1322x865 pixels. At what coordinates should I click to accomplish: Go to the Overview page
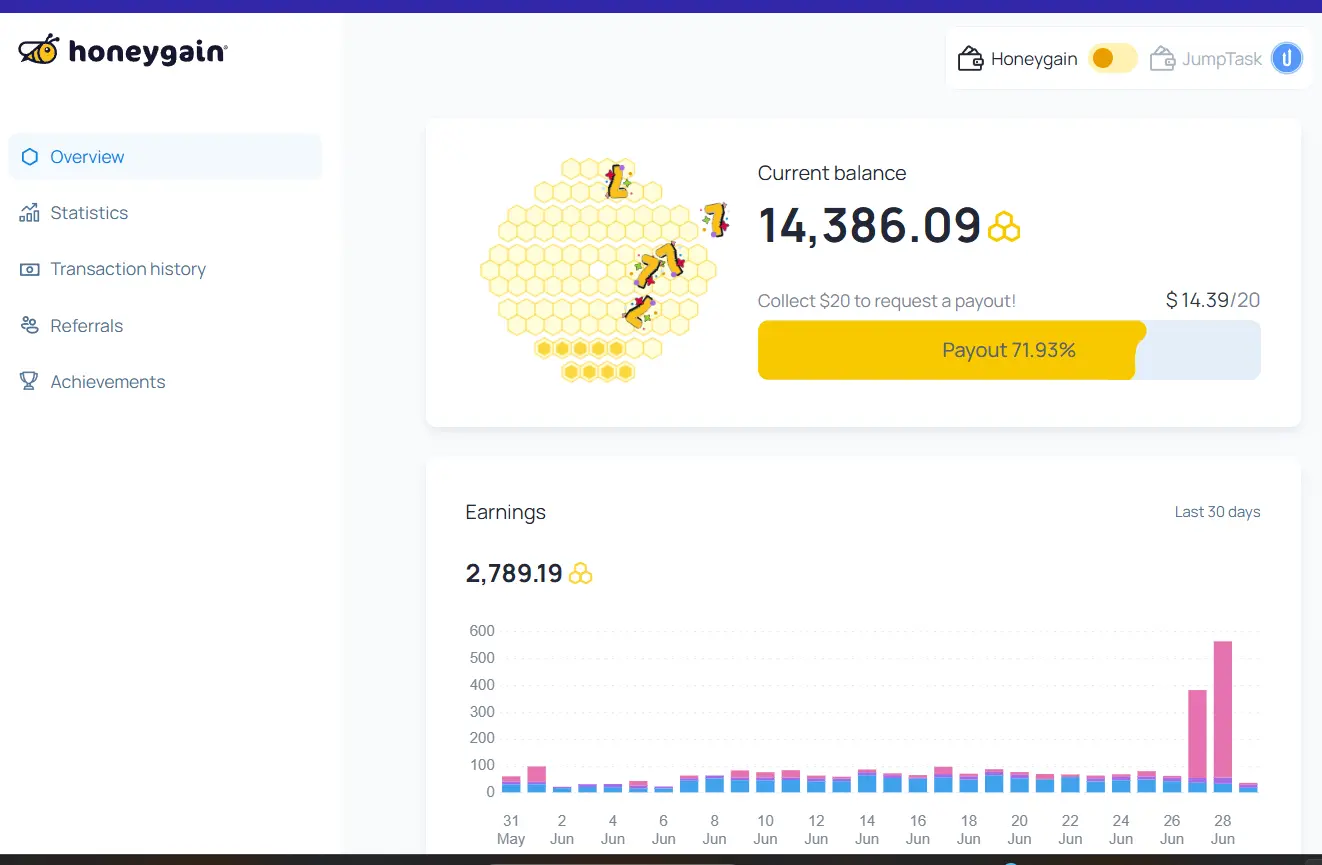pyautogui.click(x=165, y=157)
